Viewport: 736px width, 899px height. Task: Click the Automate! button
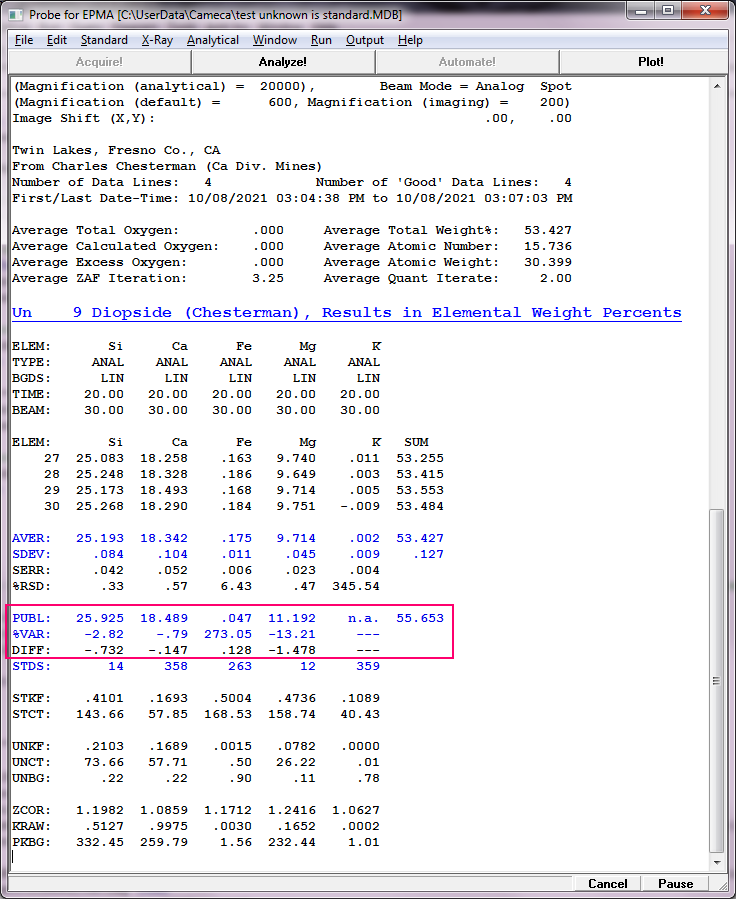466,62
